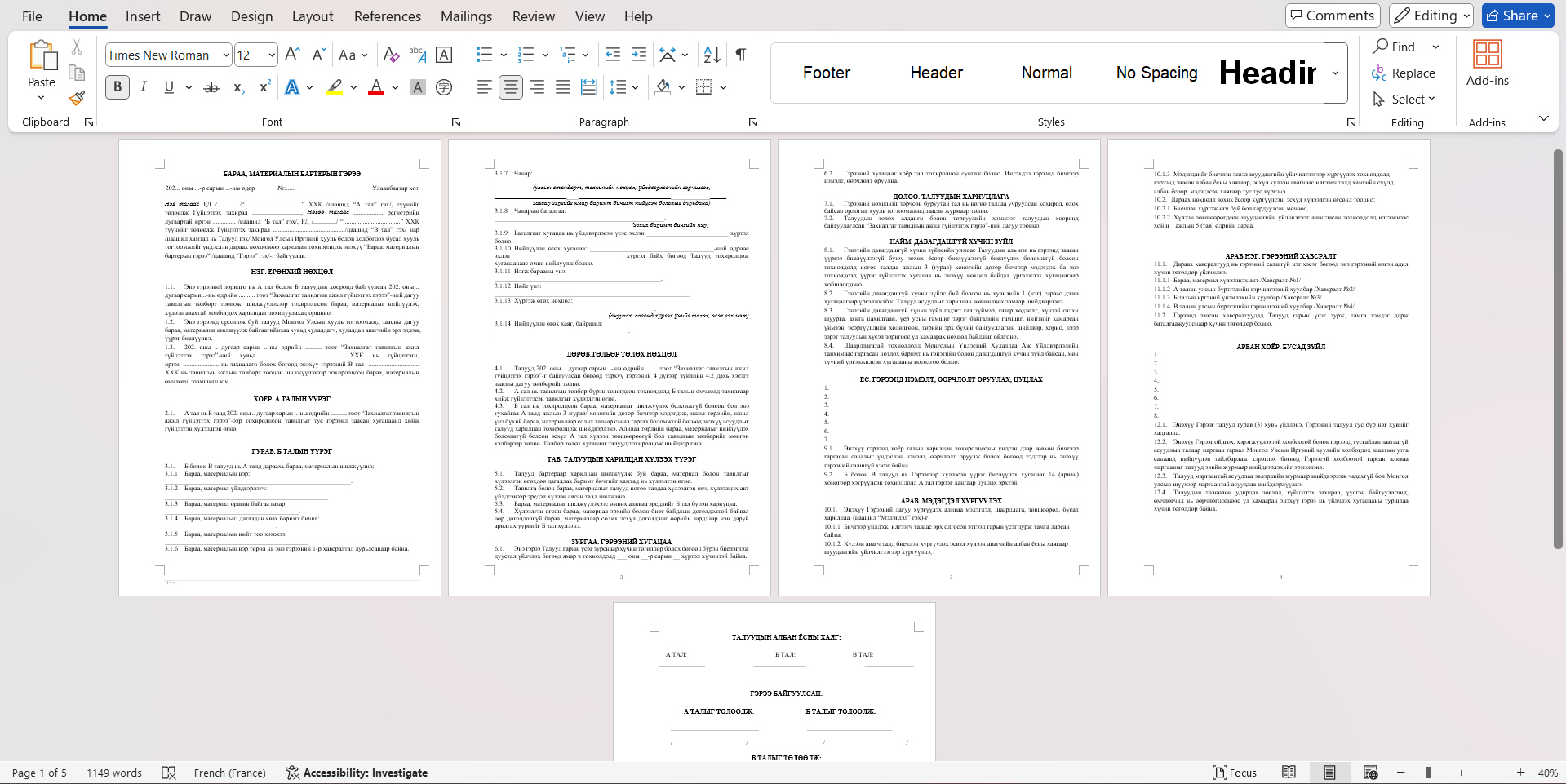Open the File menu
The image size is (1566, 784).
pyautogui.click(x=32, y=16)
